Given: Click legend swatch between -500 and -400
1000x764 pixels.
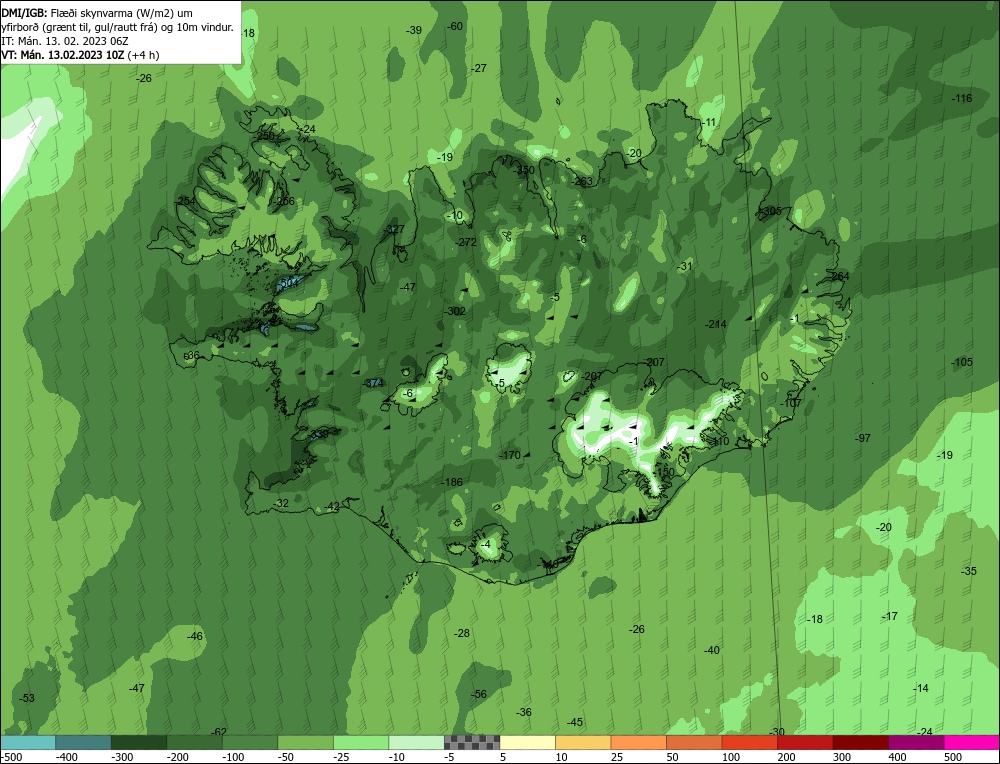Looking at the screenshot, I should (x=28, y=742).
